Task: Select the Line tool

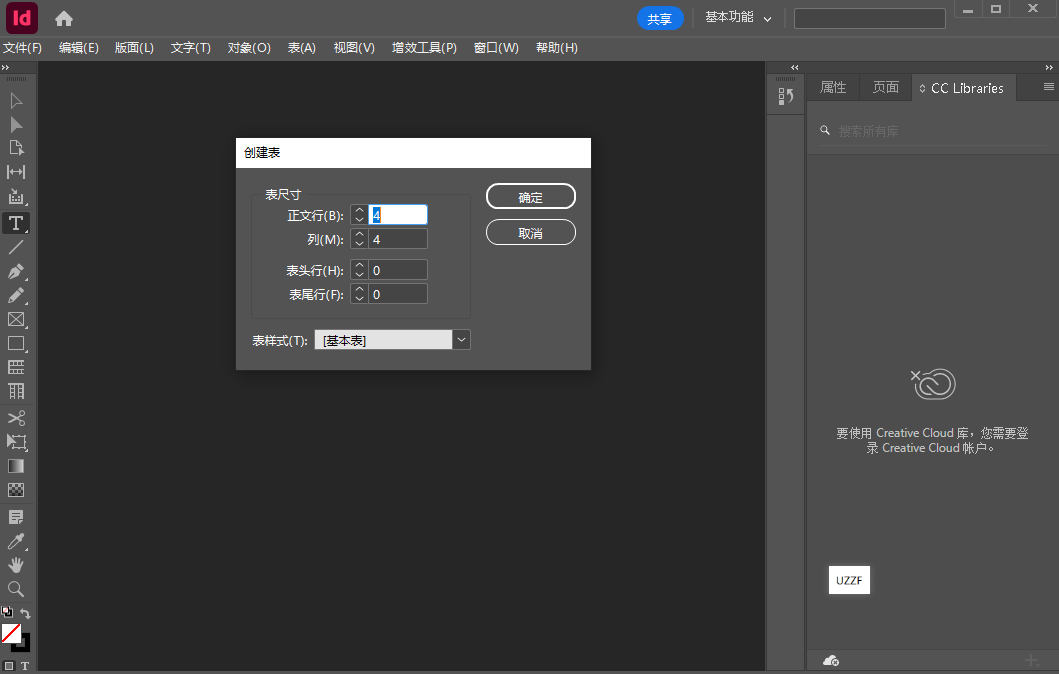Action: click(16, 247)
